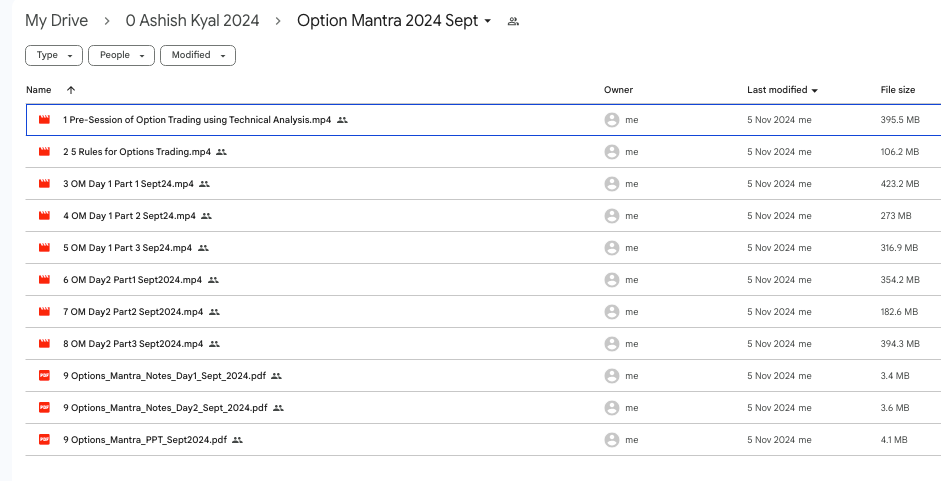Click the owner avatar in 4 OM Day 1 Part 2 row
941x481 pixels.
point(612,216)
